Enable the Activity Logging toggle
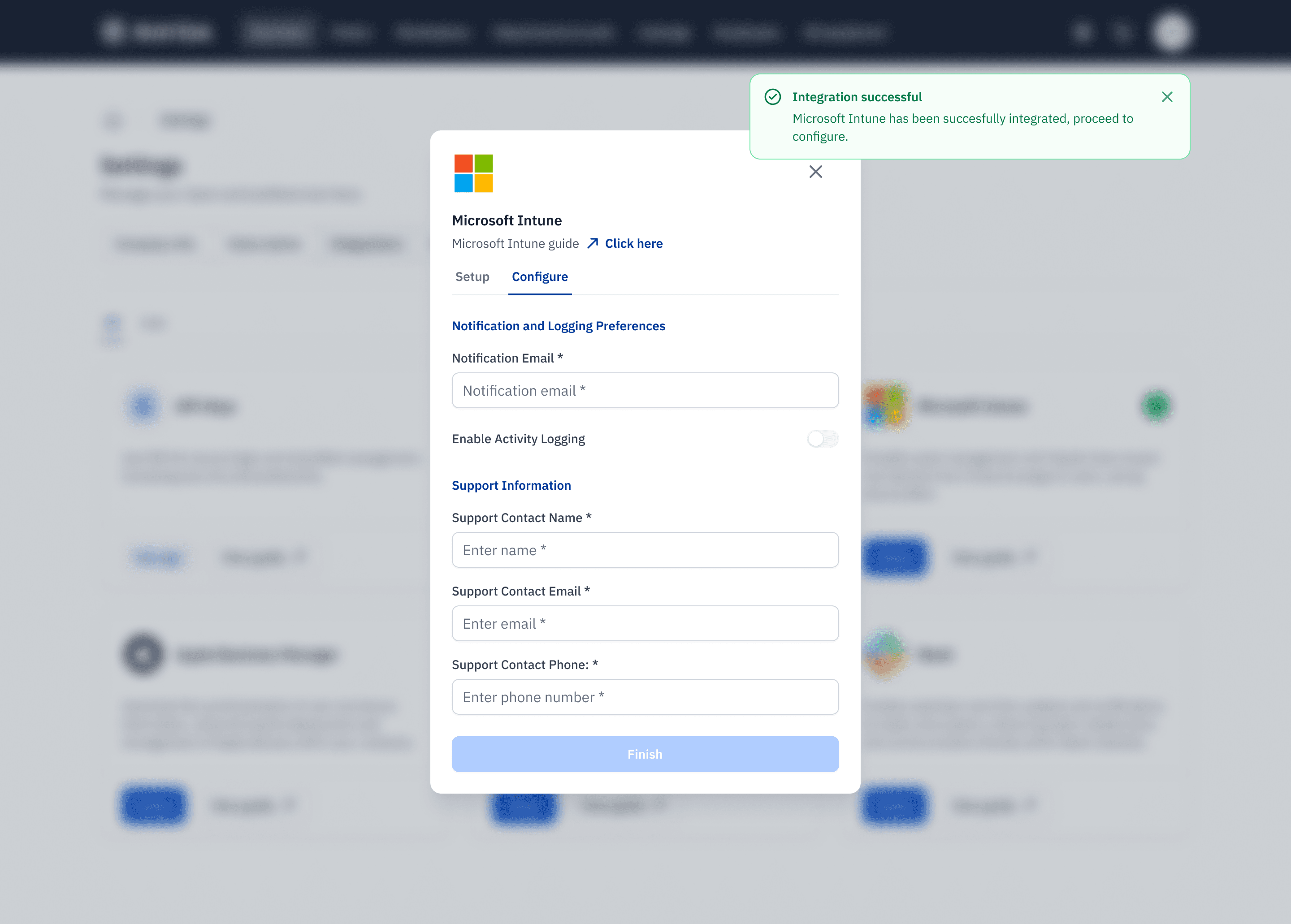The height and width of the screenshot is (924, 1291). (822, 439)
